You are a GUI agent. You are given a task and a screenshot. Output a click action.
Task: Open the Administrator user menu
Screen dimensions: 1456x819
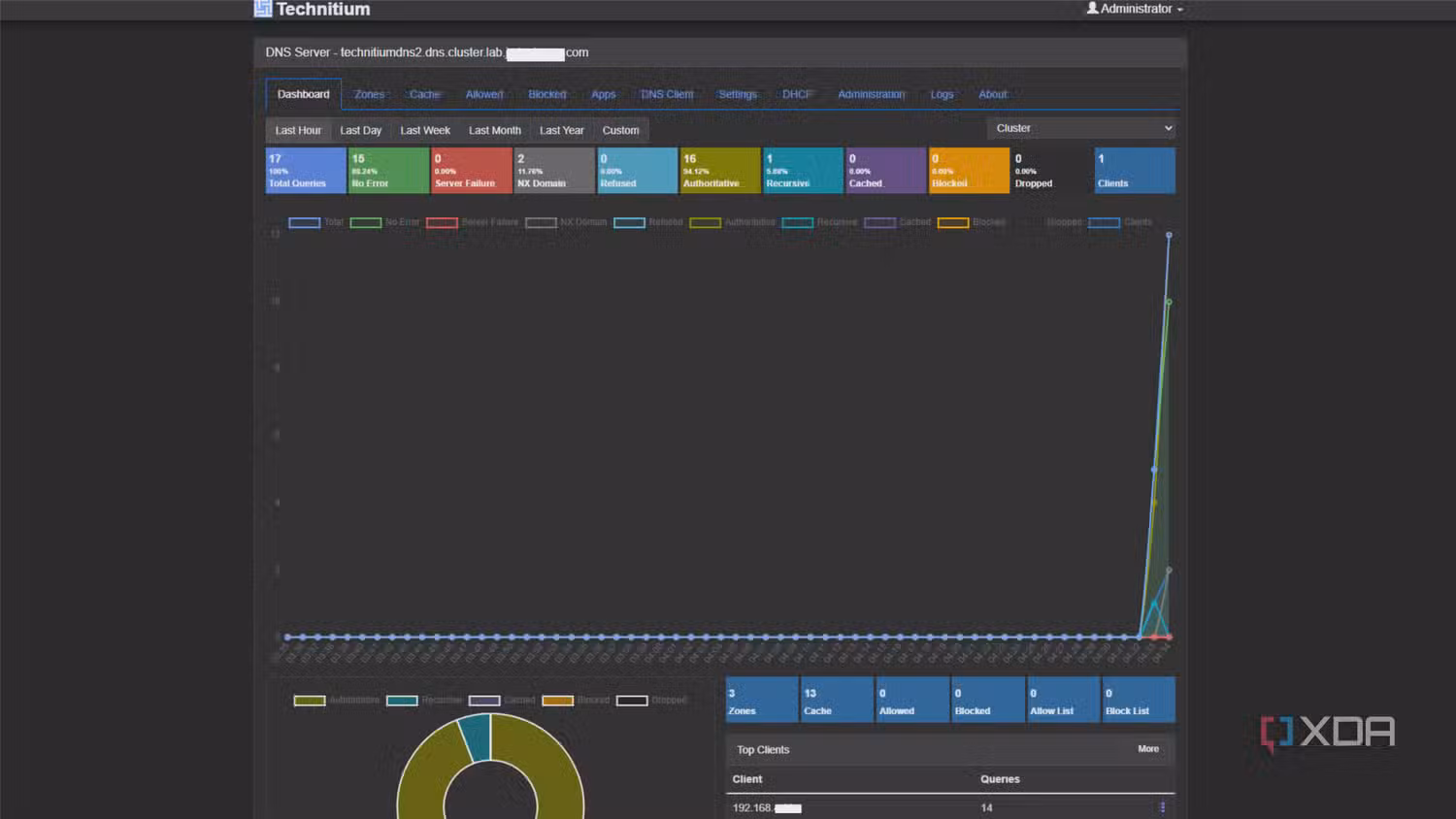1135,9
